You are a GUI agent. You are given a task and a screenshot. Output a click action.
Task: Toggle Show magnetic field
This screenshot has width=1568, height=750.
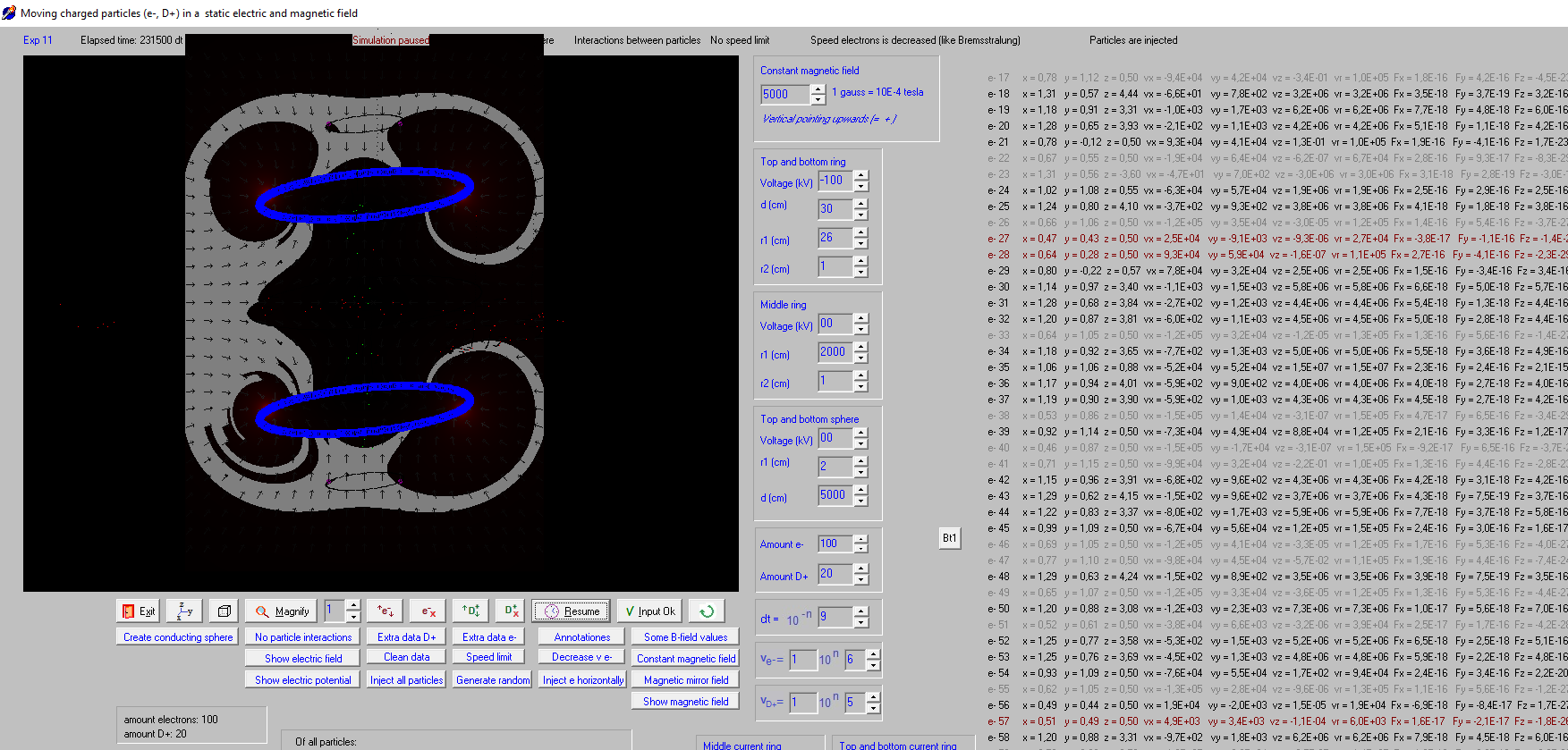coord(686,702)
